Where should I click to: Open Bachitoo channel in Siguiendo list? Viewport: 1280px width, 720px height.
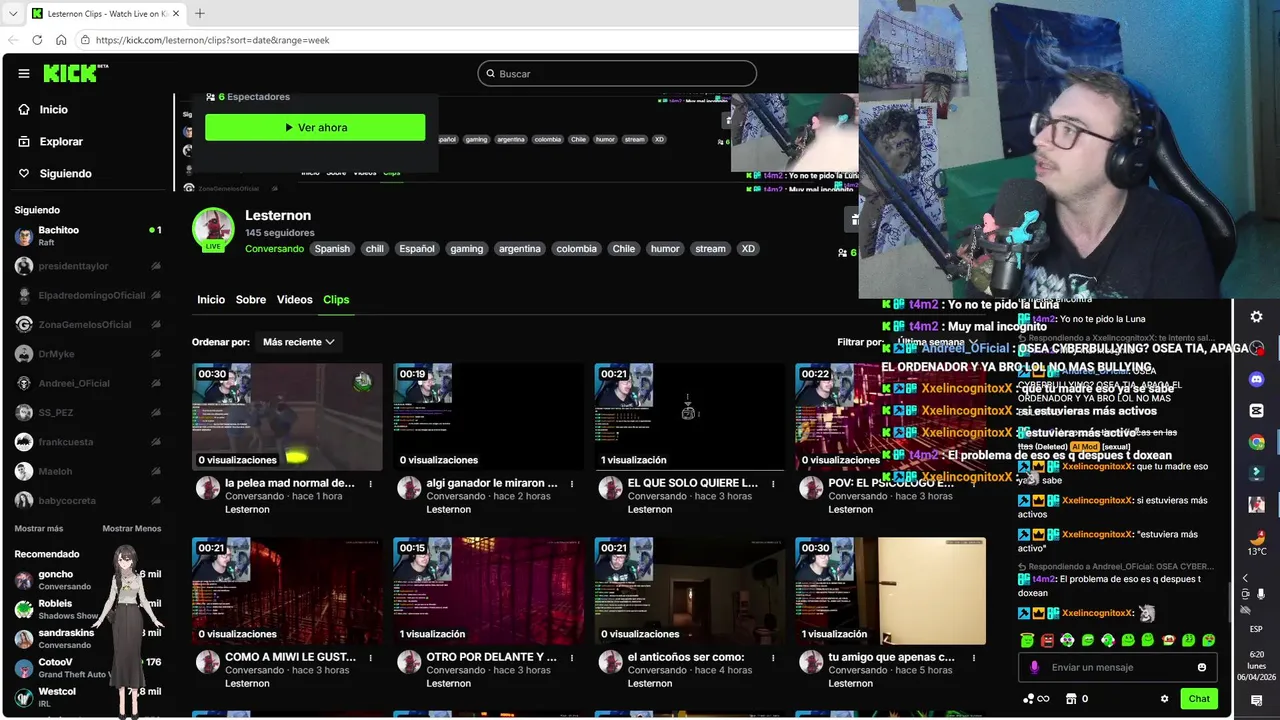click(88, 236)
